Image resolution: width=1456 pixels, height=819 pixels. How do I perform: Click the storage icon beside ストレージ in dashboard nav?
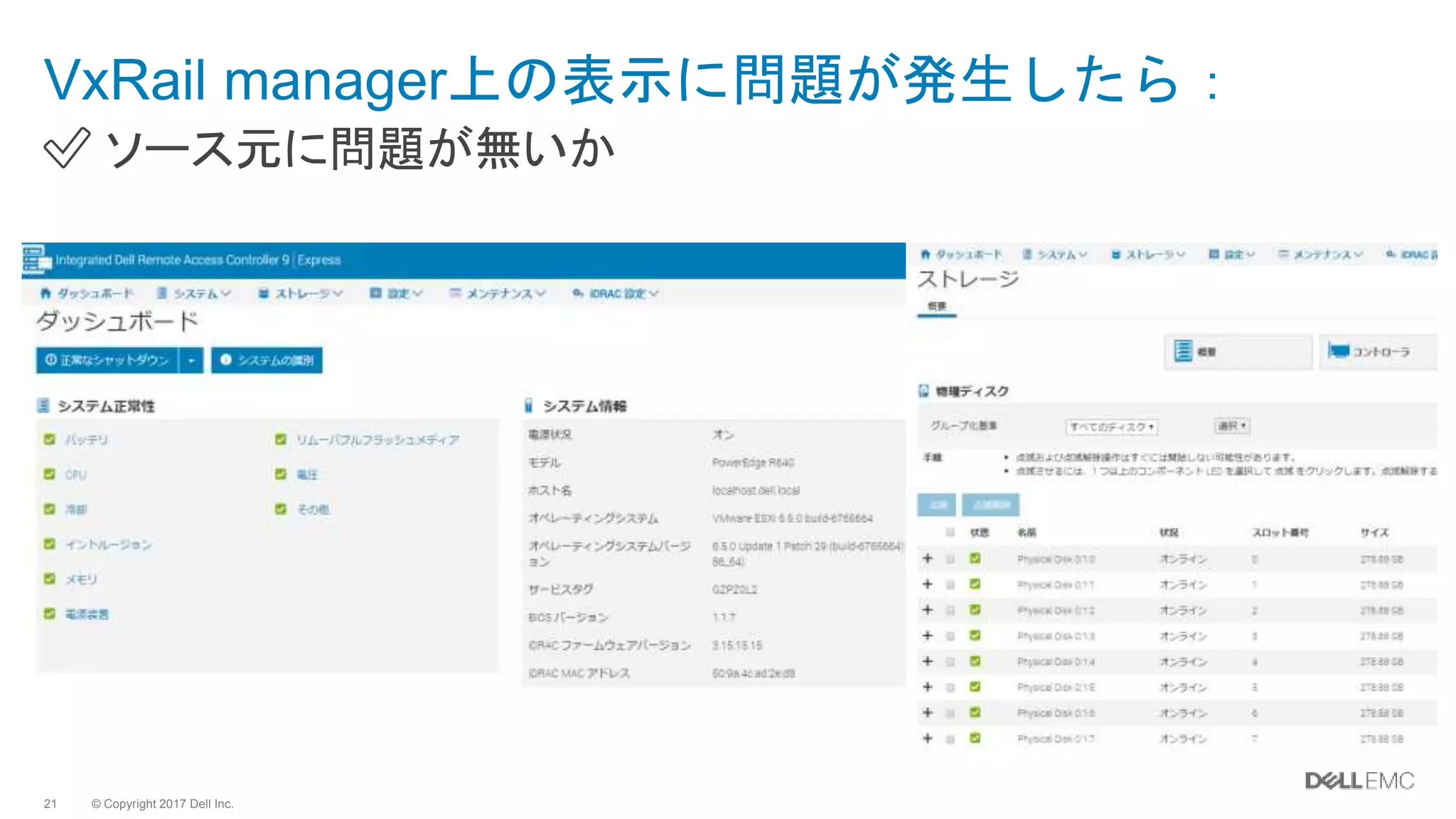point(264,293)
